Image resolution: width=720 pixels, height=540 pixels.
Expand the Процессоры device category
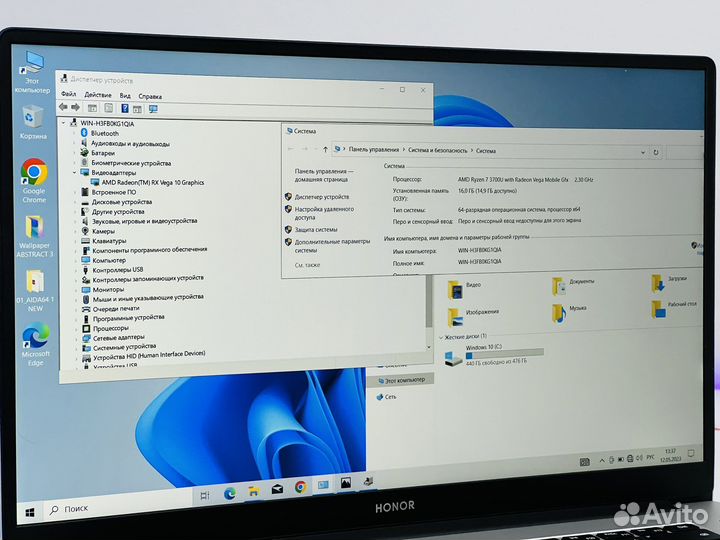pos(77,327)
